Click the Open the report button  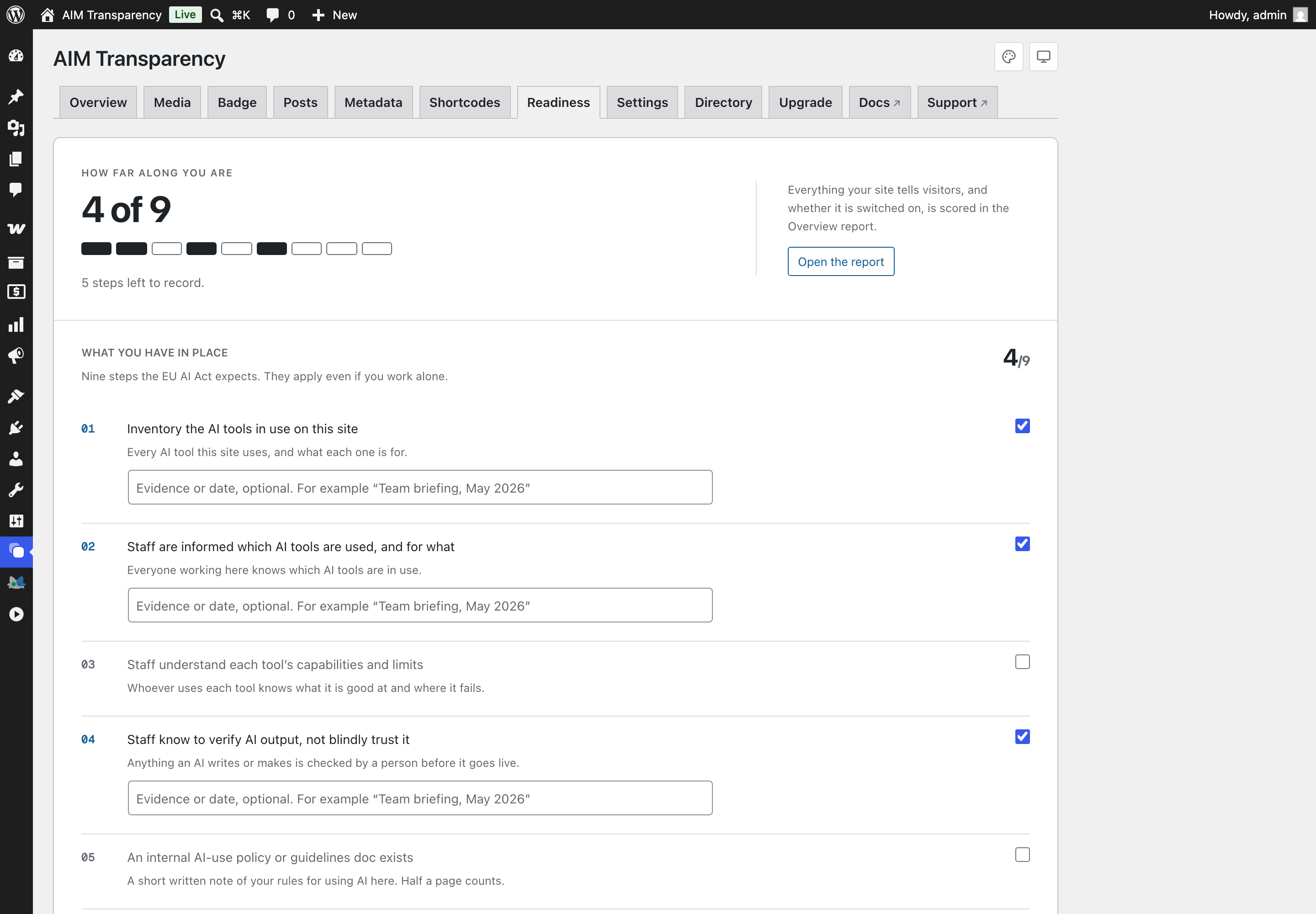[x=841, y=262]
